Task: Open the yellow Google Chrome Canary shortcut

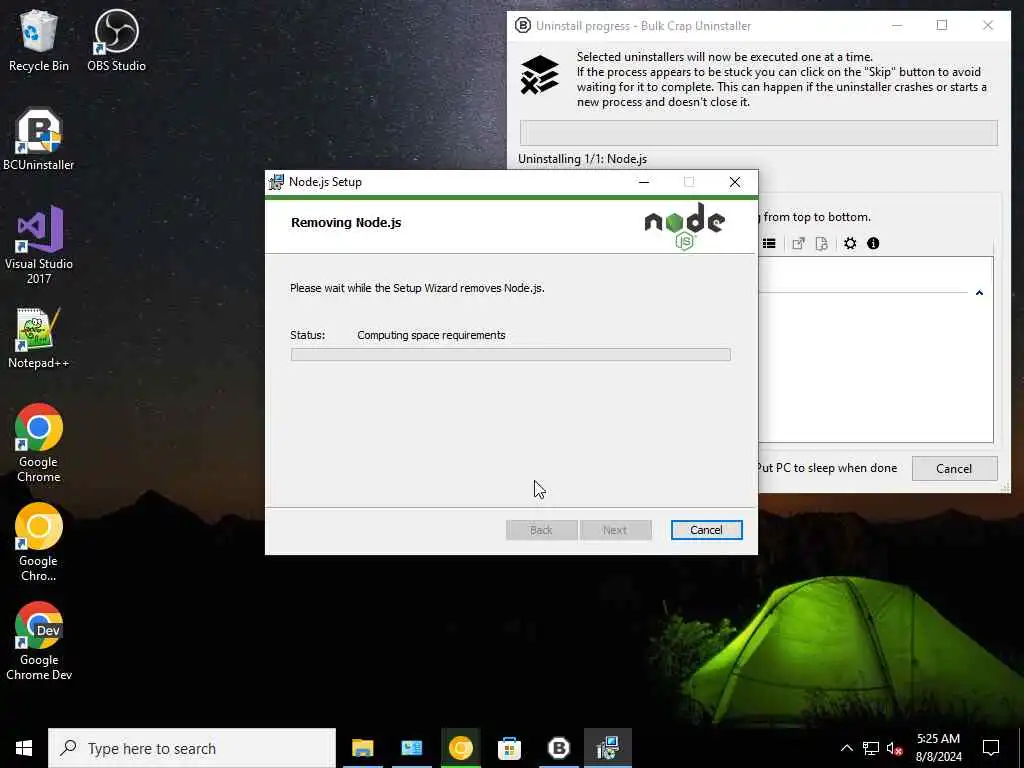Action: [39, 543]
